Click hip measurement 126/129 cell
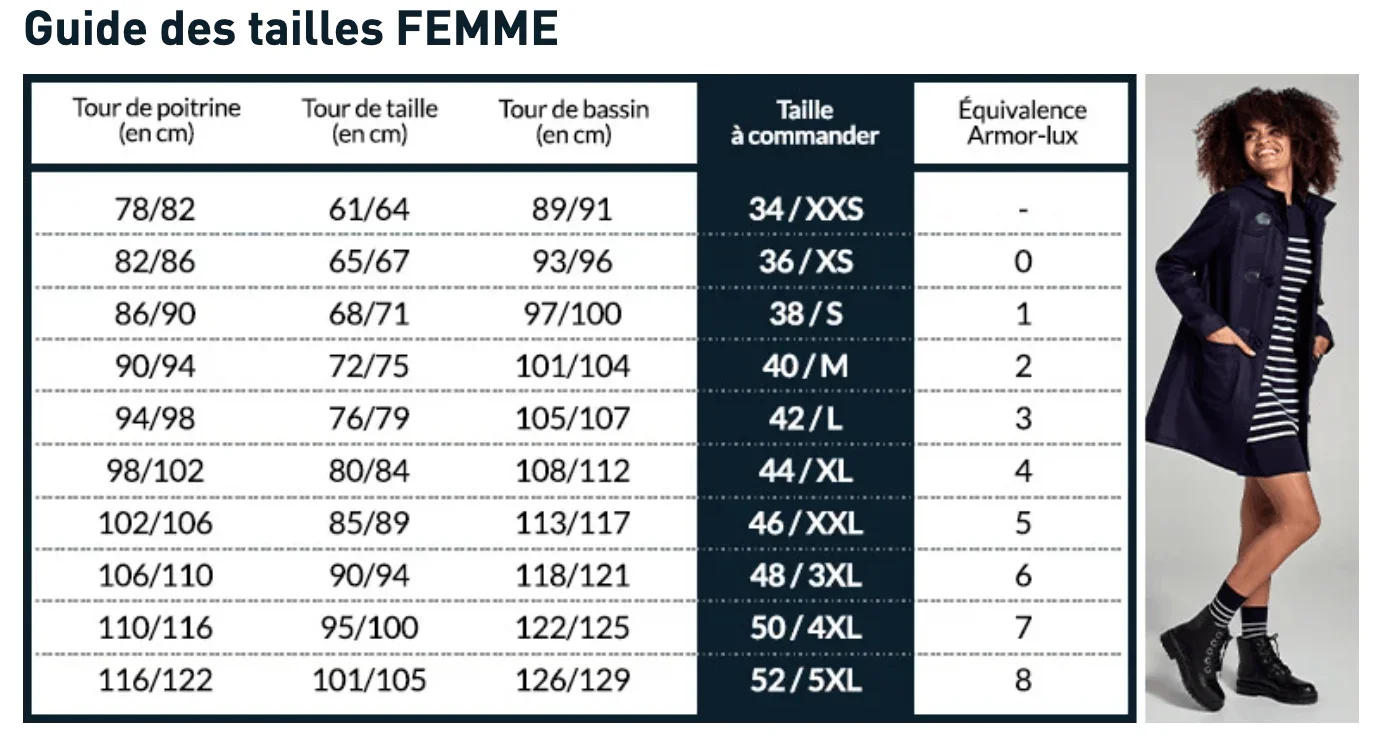 (x=574, y=680)
